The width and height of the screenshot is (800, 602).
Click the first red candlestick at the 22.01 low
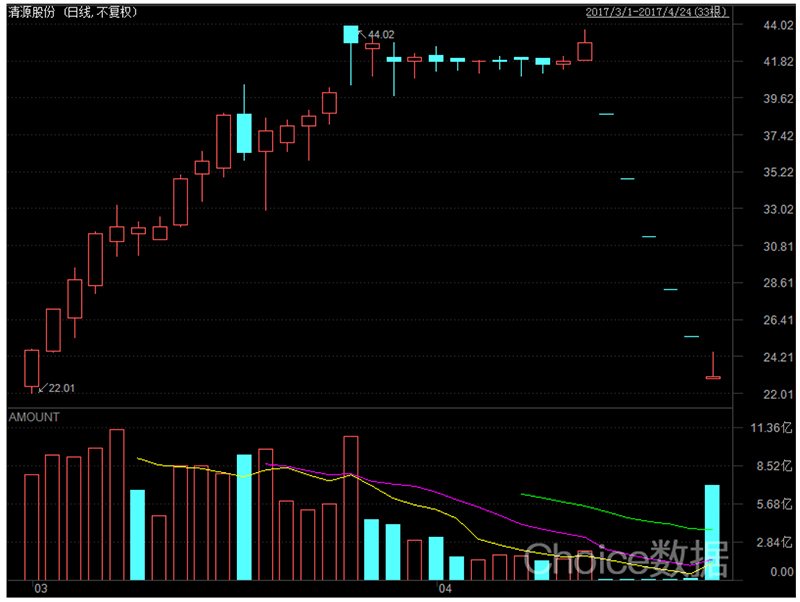tap(32, 367)
